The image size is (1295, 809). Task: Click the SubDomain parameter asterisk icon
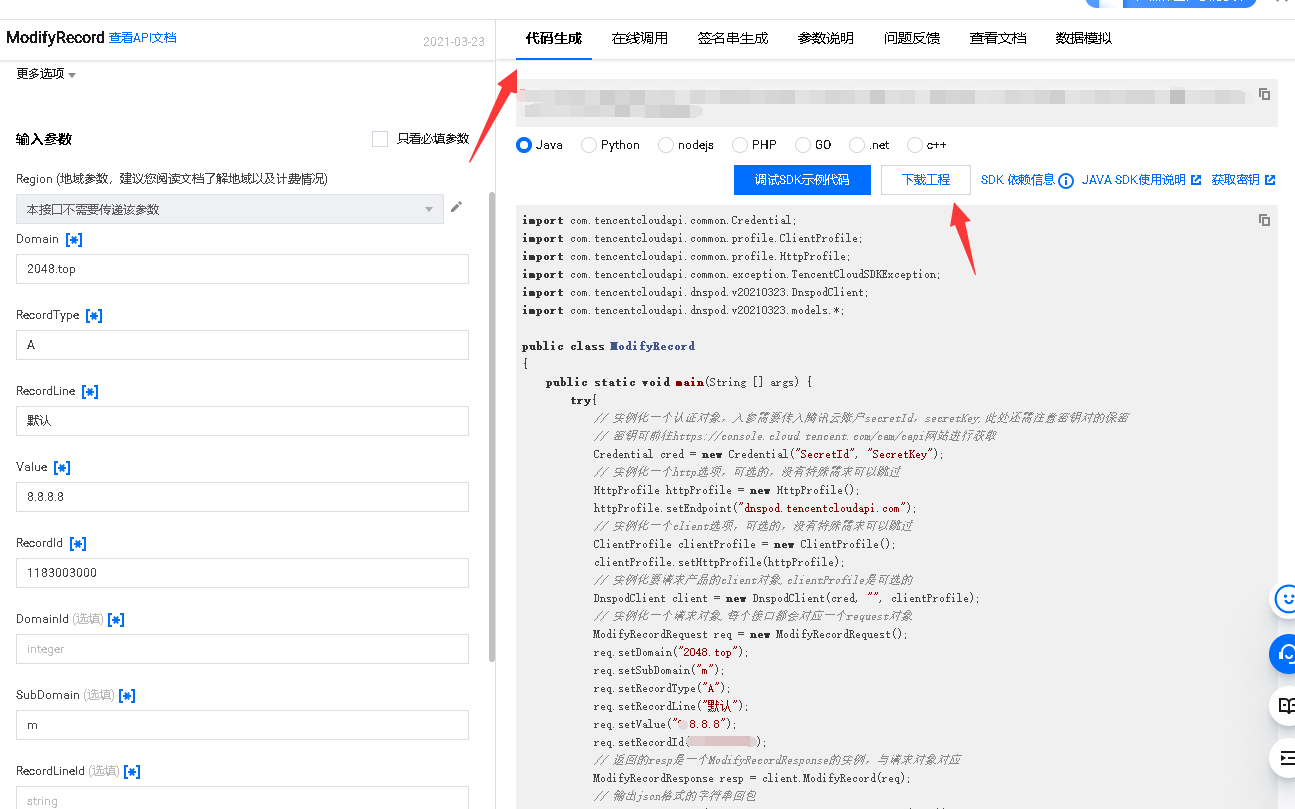click(127, 696)
